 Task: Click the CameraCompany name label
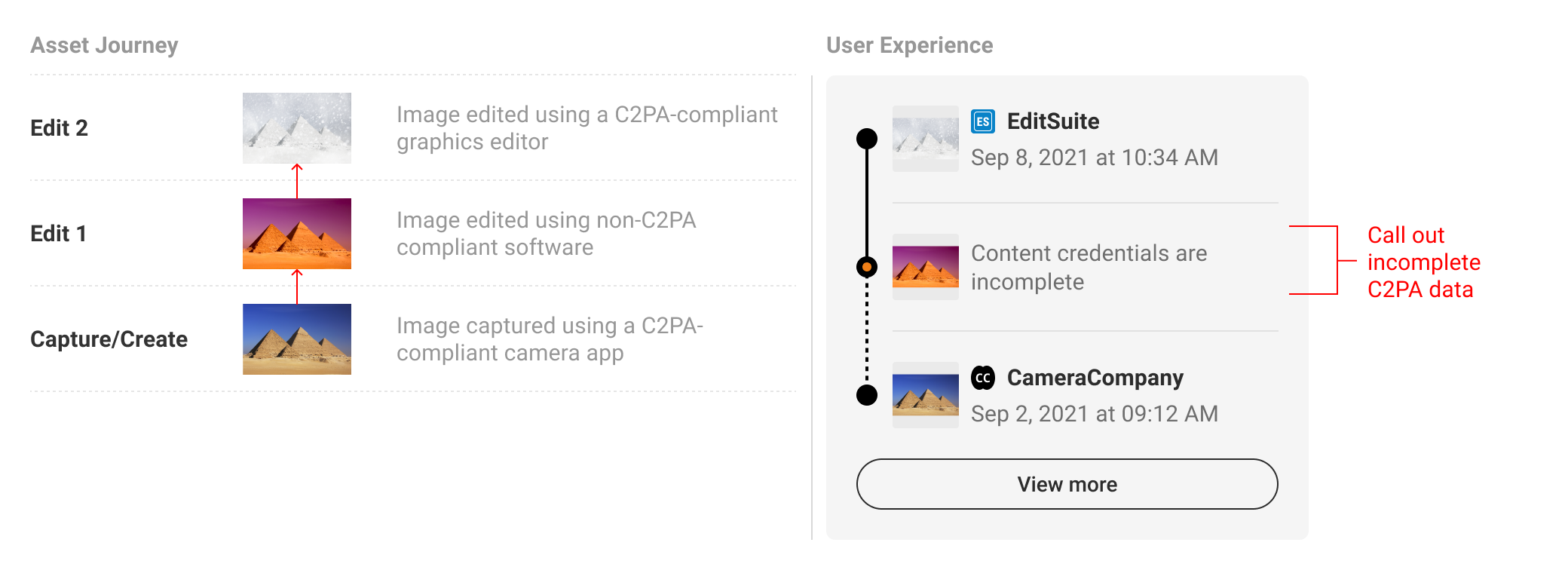(1095, 378)
